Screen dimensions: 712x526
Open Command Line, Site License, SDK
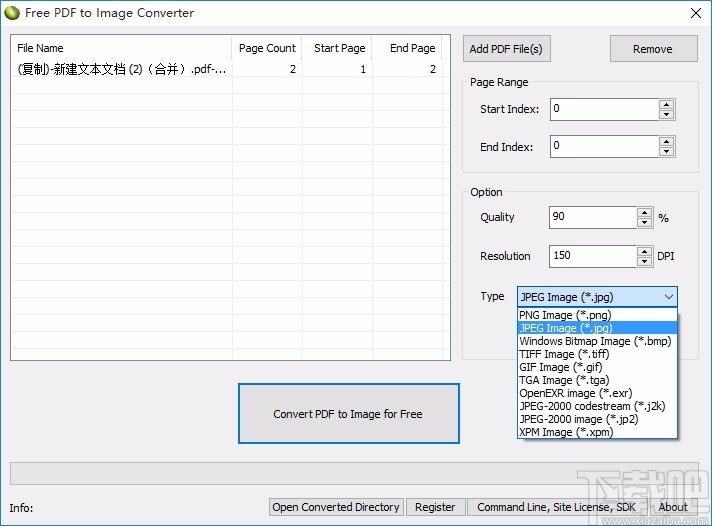pos(556,507)
